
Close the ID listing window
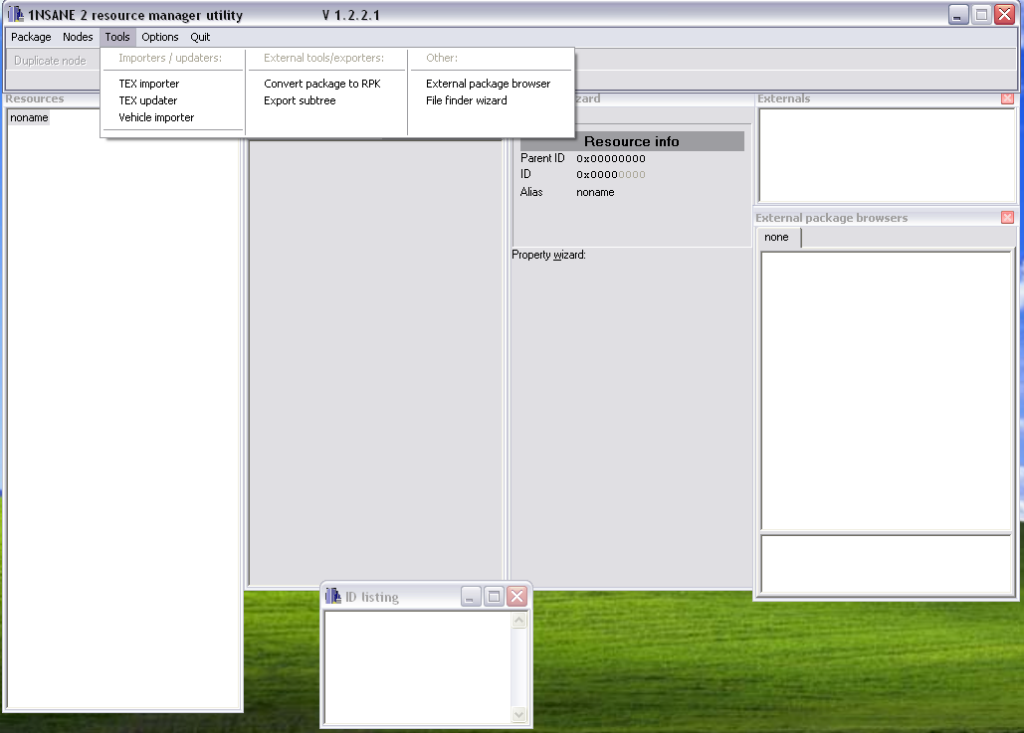click(517, 596)
